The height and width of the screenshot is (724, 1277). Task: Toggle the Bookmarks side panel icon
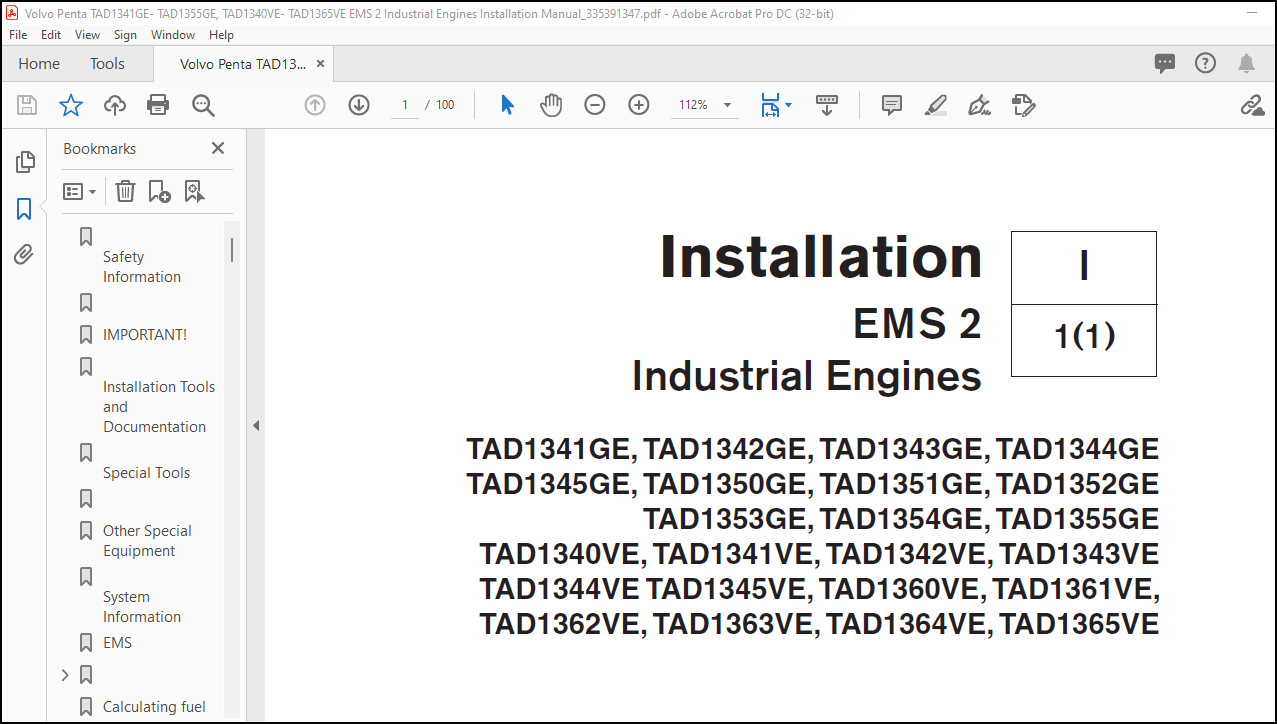click(24, 209)
